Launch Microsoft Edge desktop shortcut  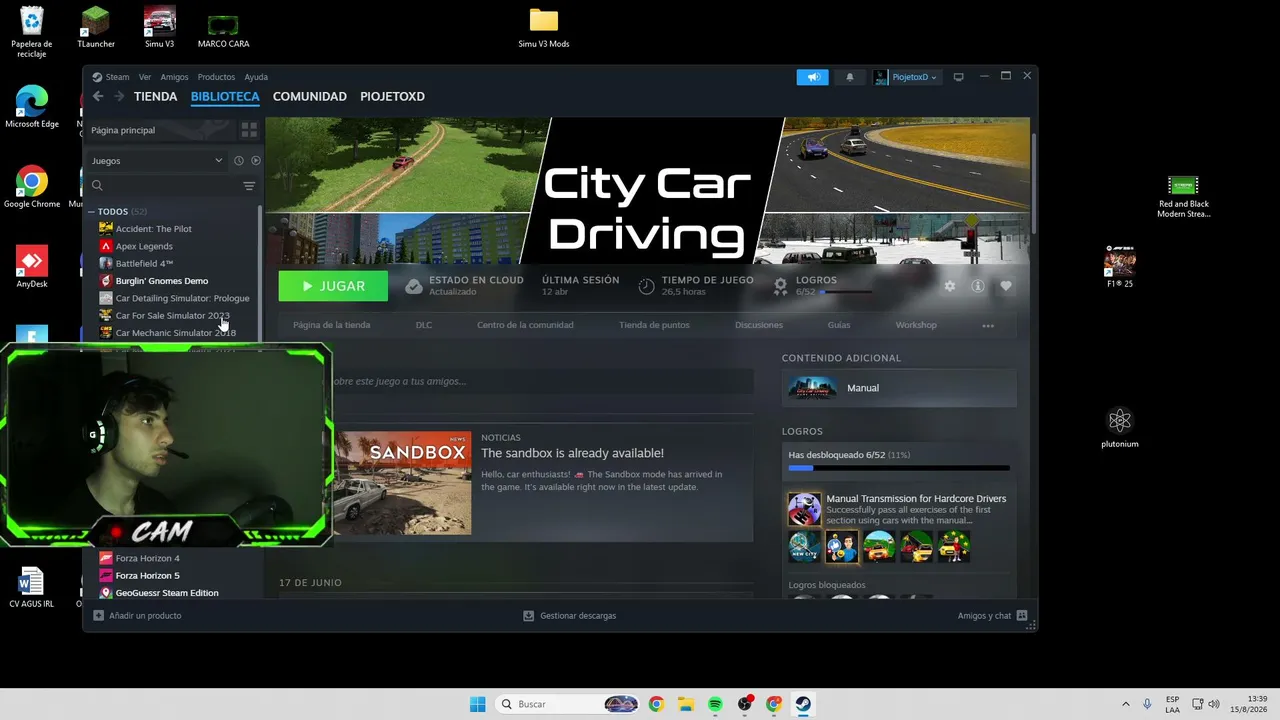point(32,107)
